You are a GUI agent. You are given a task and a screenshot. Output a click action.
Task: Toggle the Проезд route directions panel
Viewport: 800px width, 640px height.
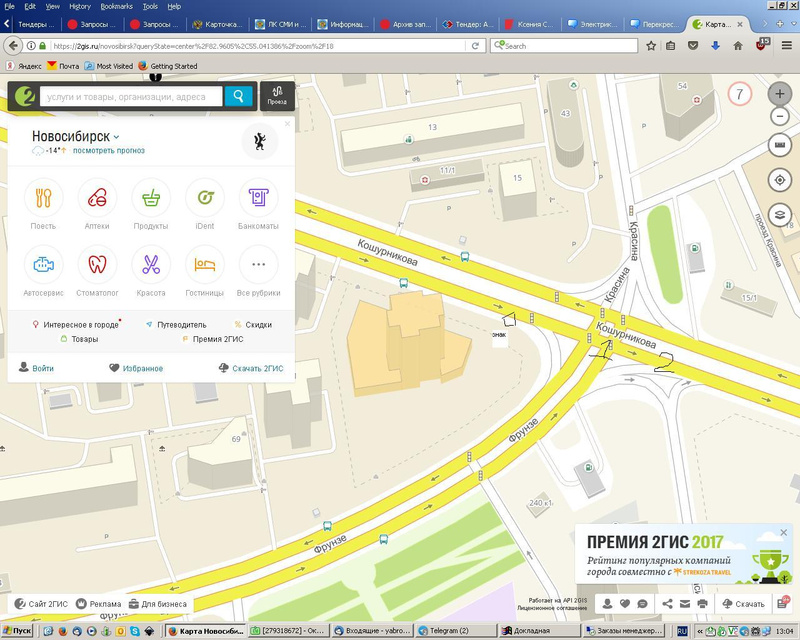pos(277,96)
